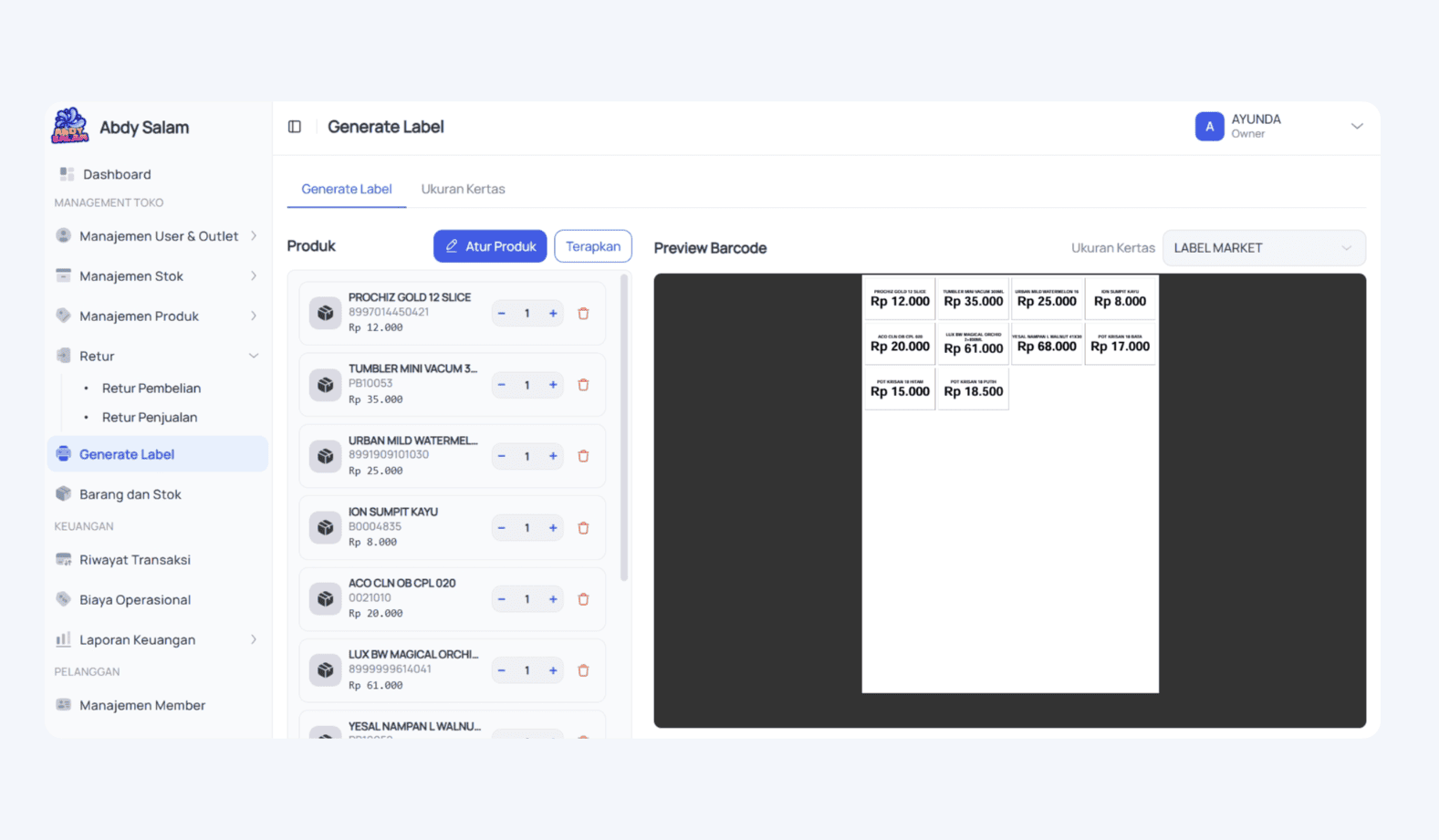Open Retur Pembelian page
The image size is (1439, 840).
(x=151, y=389)
